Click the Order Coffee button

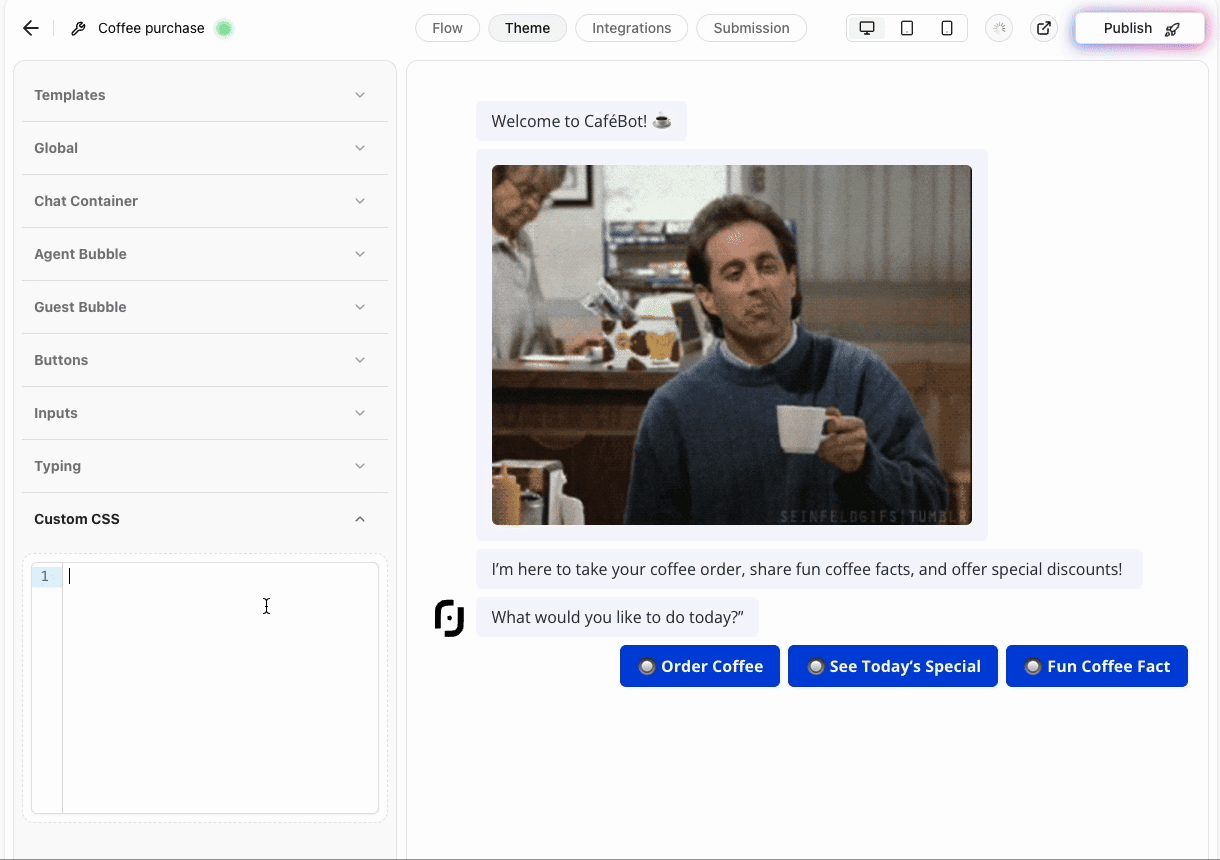[x=700, y=666]
